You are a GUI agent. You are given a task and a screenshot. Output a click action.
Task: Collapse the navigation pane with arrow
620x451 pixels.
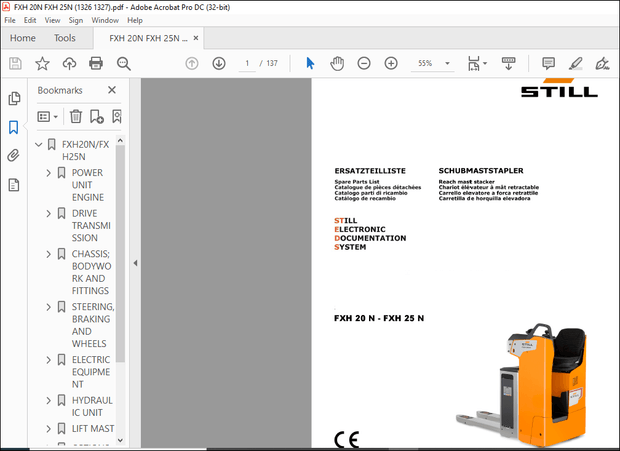[x=135, y=263]
